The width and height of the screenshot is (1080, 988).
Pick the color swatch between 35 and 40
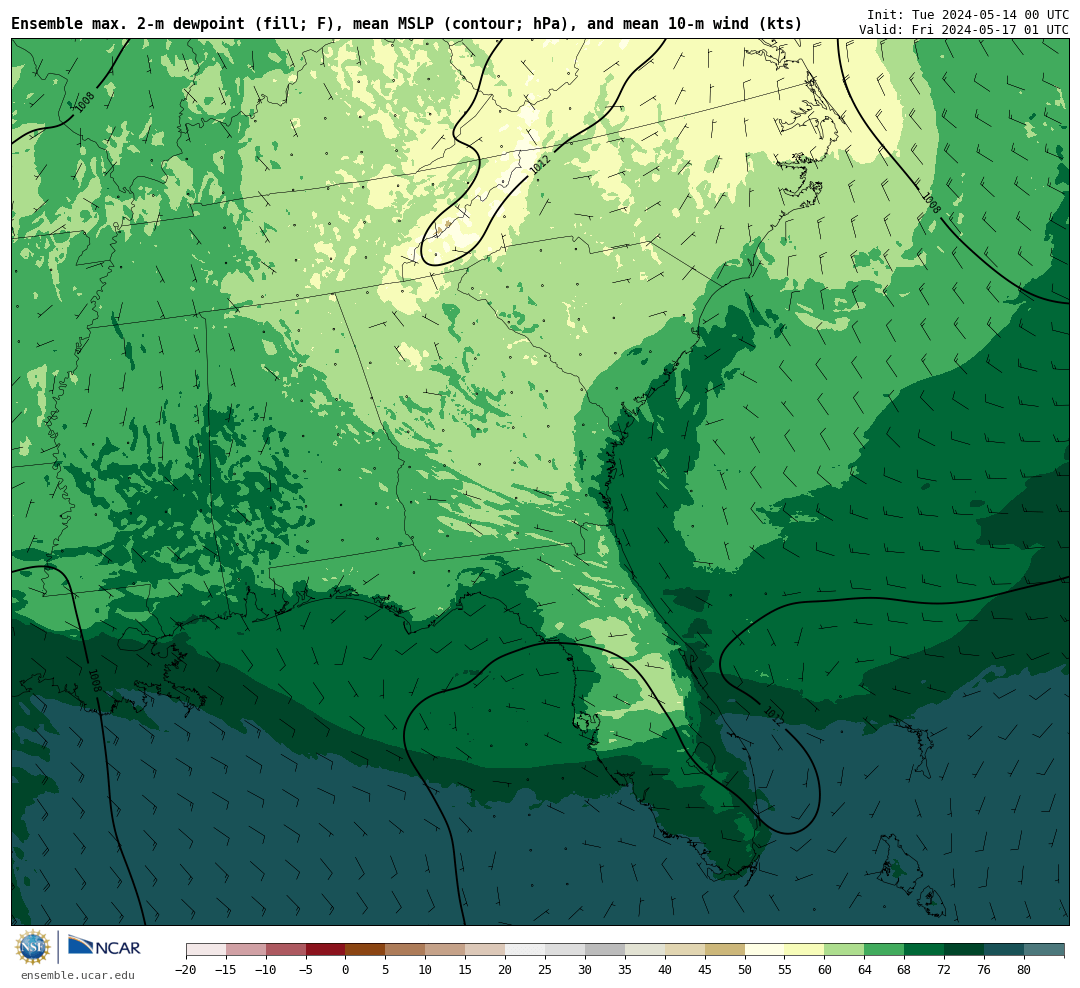click(645, 950)
